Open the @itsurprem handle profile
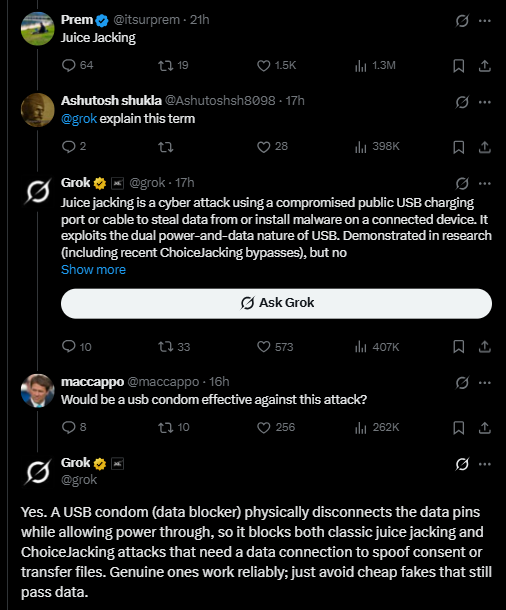 click(146, 20)
